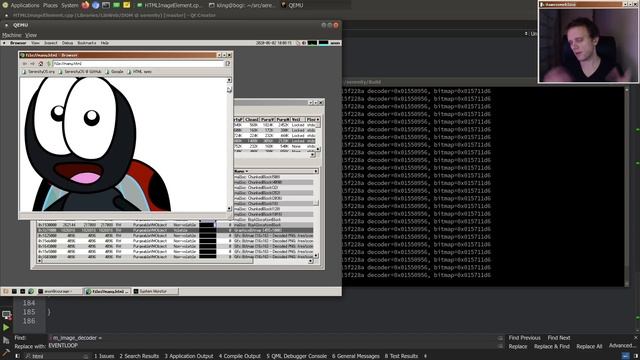This screenshot has height=360, width=640.
Task: Switch to the QEMU task in panel
Action: click(292, 5)
